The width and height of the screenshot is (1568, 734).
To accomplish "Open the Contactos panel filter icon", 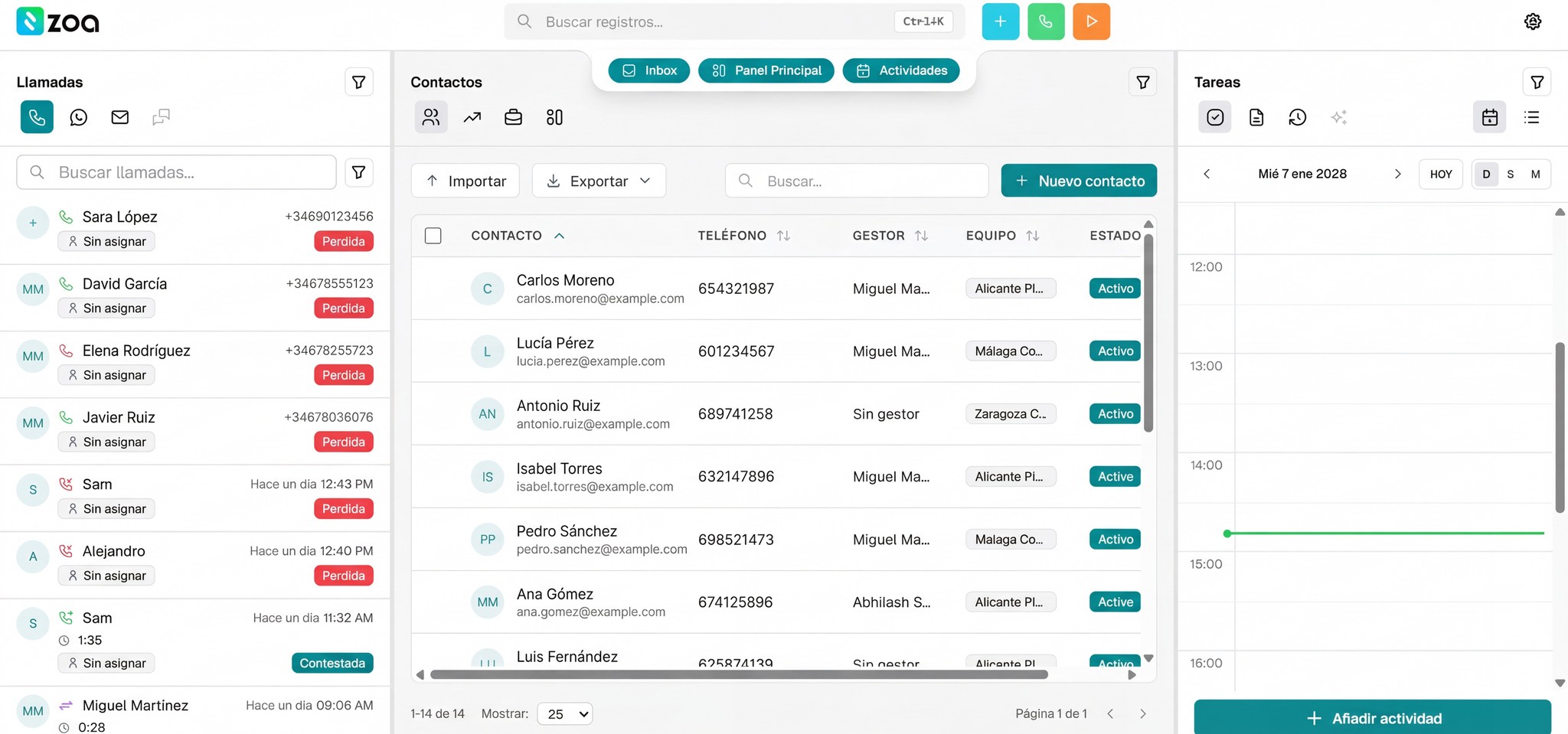I will point(1142,82).
